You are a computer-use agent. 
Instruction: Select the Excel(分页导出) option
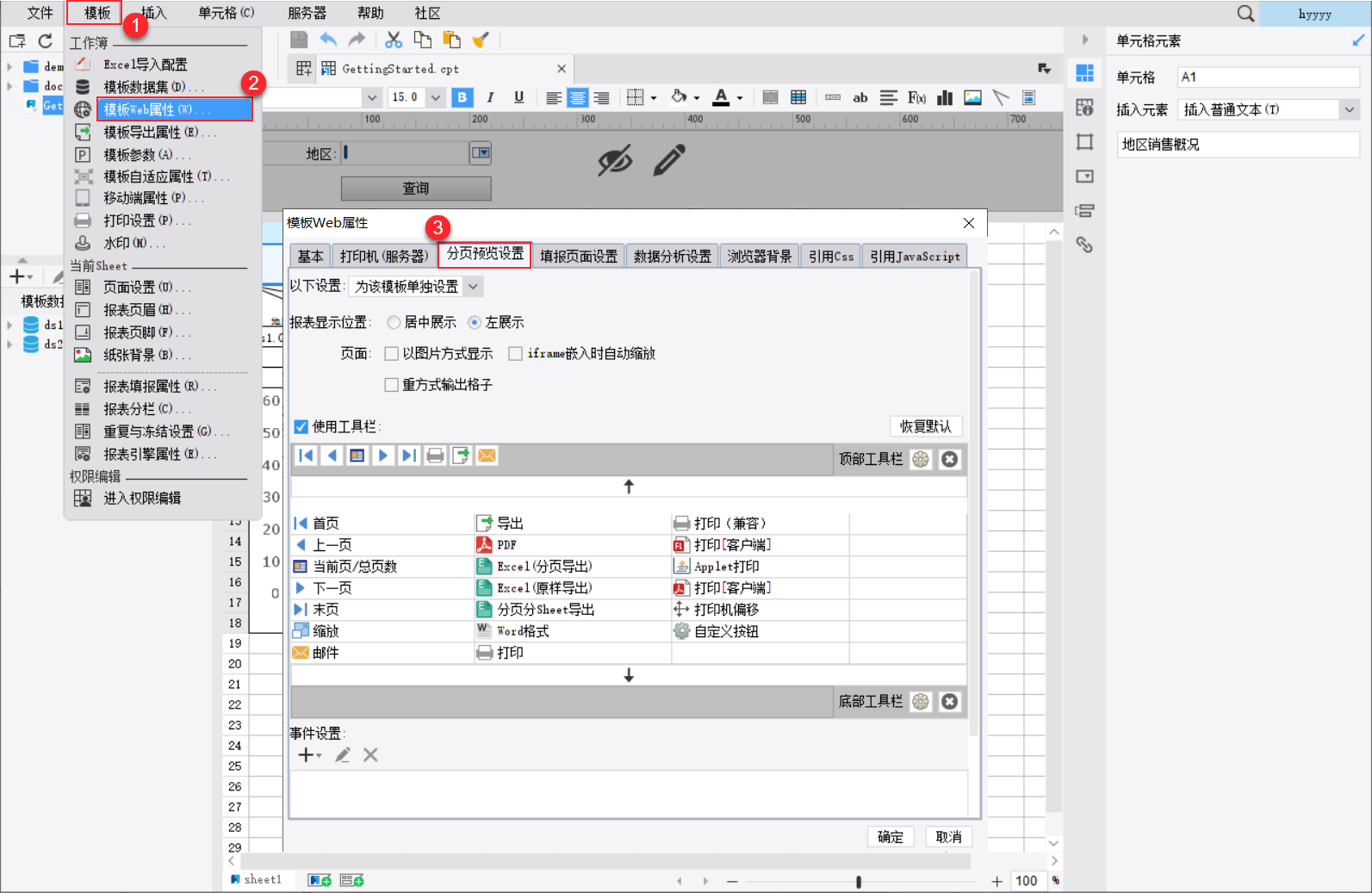(535, 567)
